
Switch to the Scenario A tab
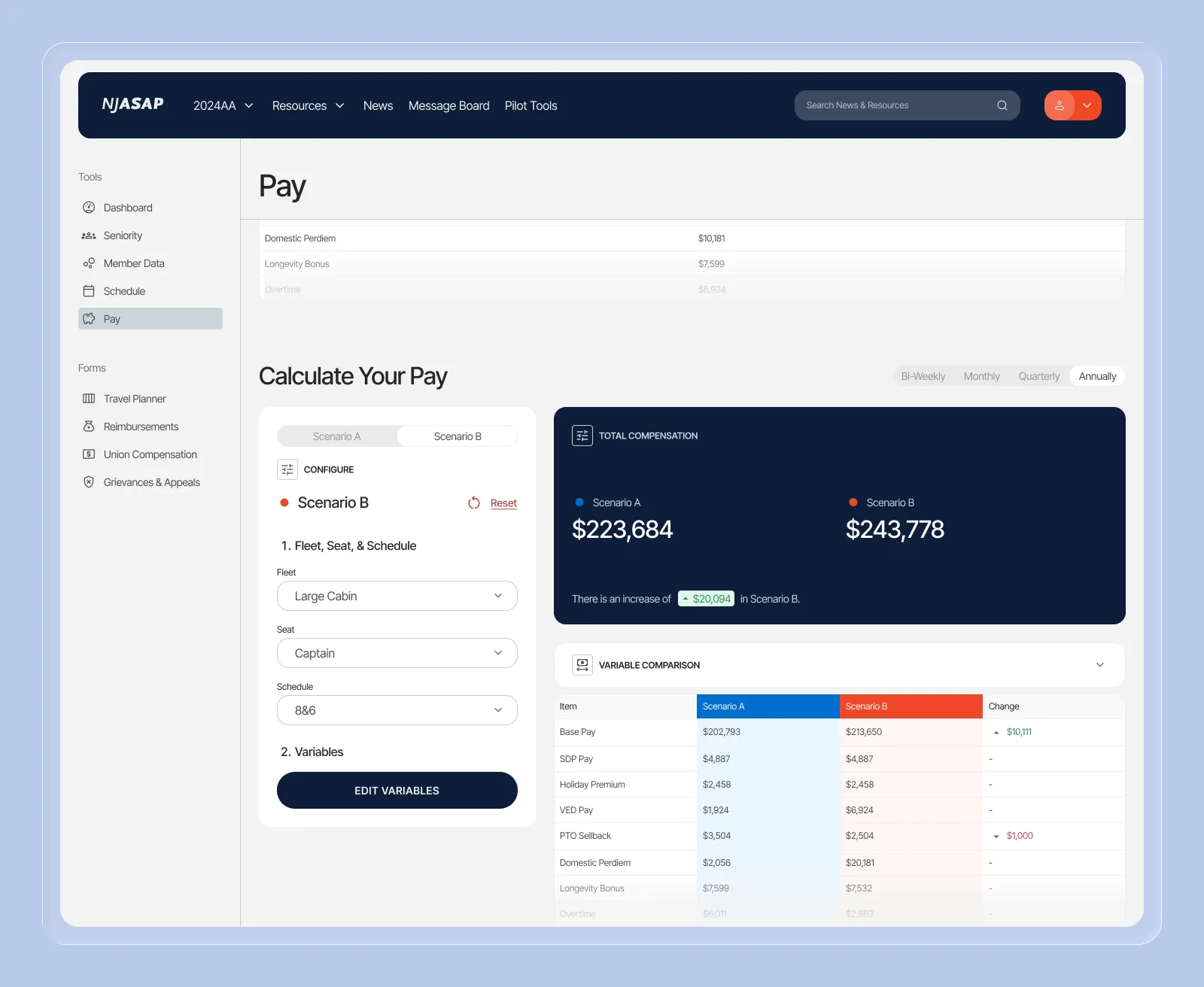pyautogui.click(x=336, y=436)
